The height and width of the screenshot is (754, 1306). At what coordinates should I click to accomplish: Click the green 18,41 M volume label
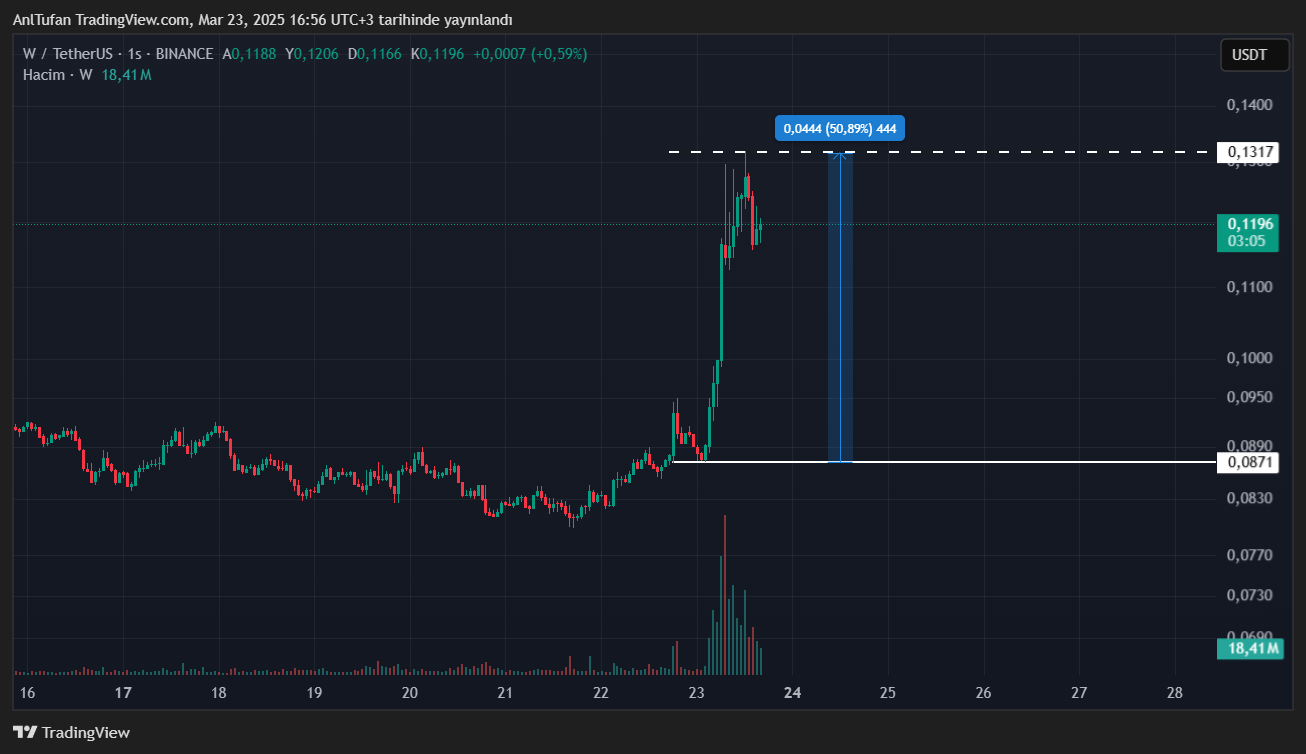[x=1250, y=649]
